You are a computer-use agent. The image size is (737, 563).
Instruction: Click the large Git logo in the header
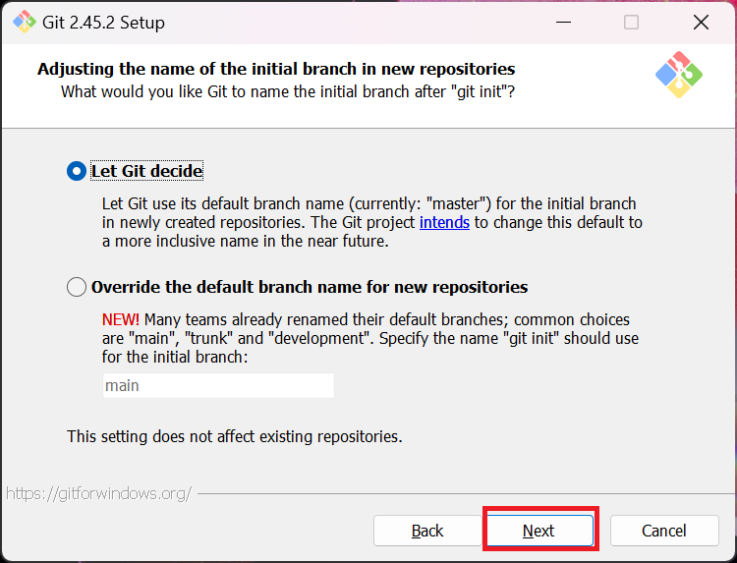[x=679, y=75]
